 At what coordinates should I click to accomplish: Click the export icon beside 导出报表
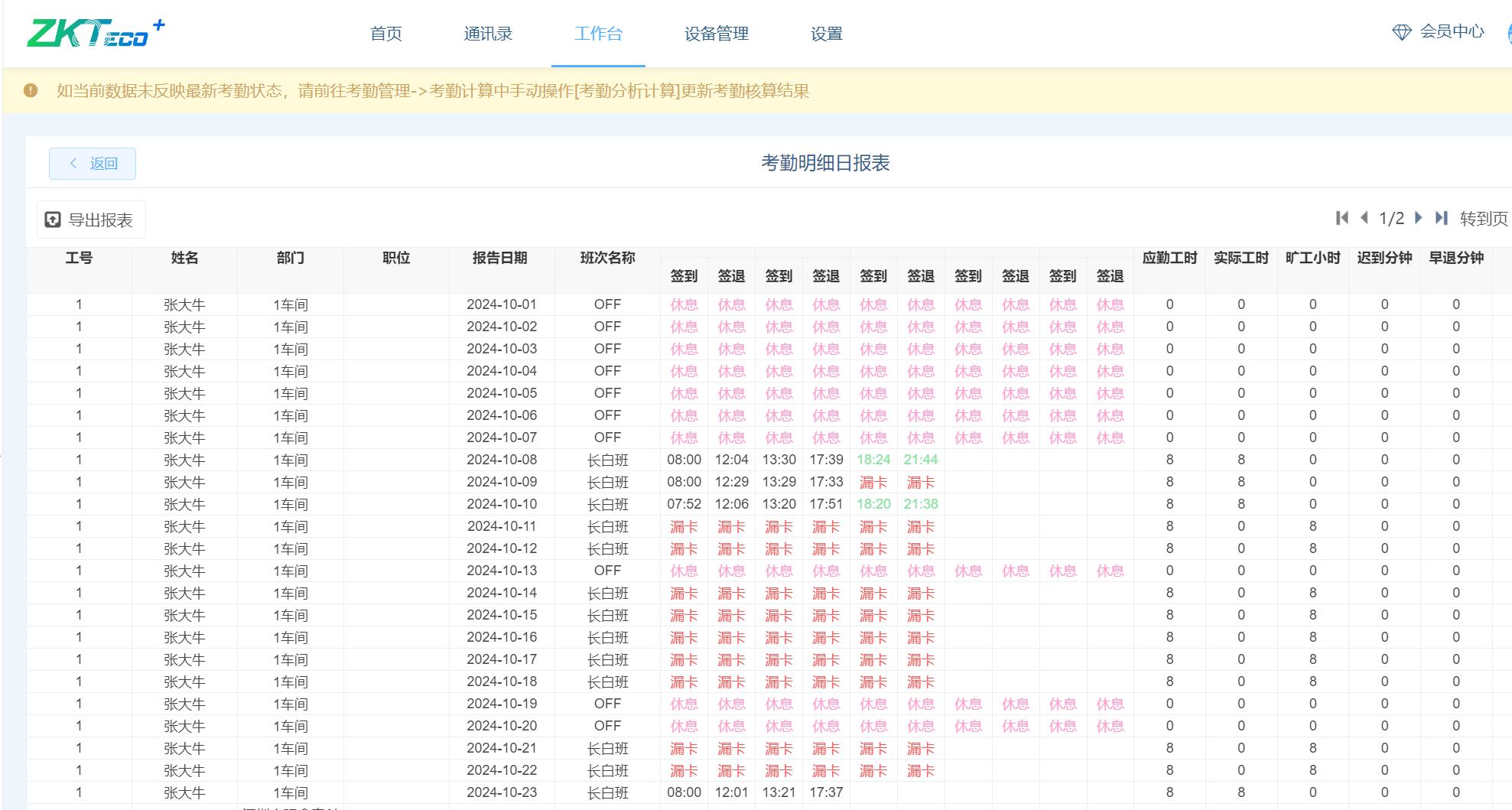tap(52, 219)
